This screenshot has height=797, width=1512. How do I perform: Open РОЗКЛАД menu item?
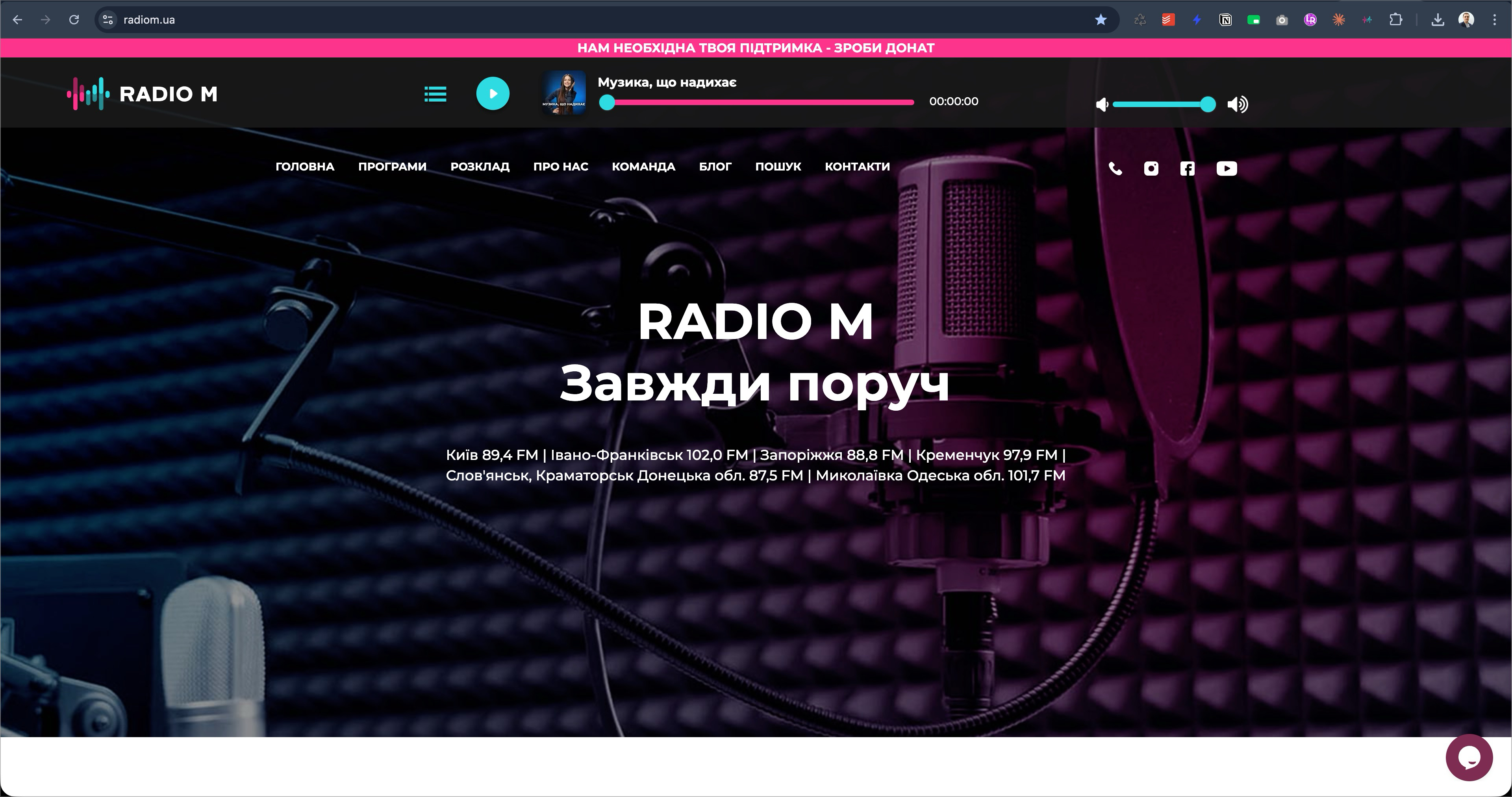click(x=480, y=167)
